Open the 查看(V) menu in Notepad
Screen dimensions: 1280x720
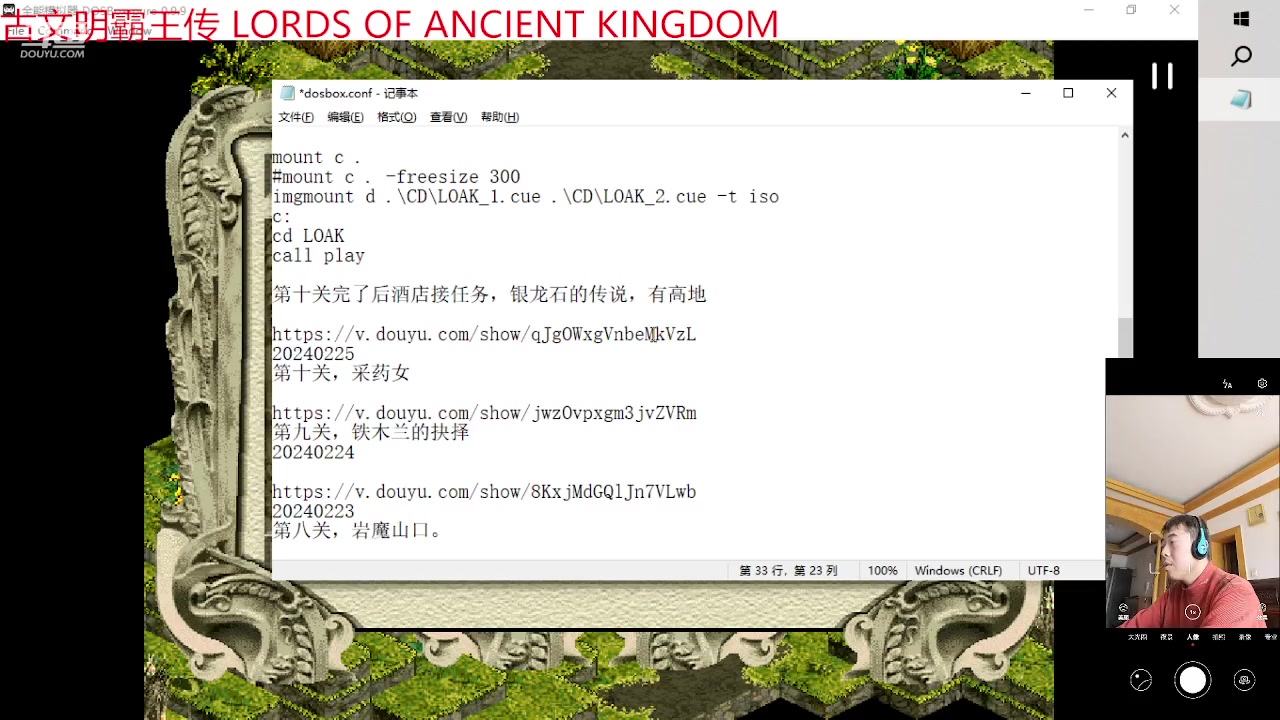448,117
